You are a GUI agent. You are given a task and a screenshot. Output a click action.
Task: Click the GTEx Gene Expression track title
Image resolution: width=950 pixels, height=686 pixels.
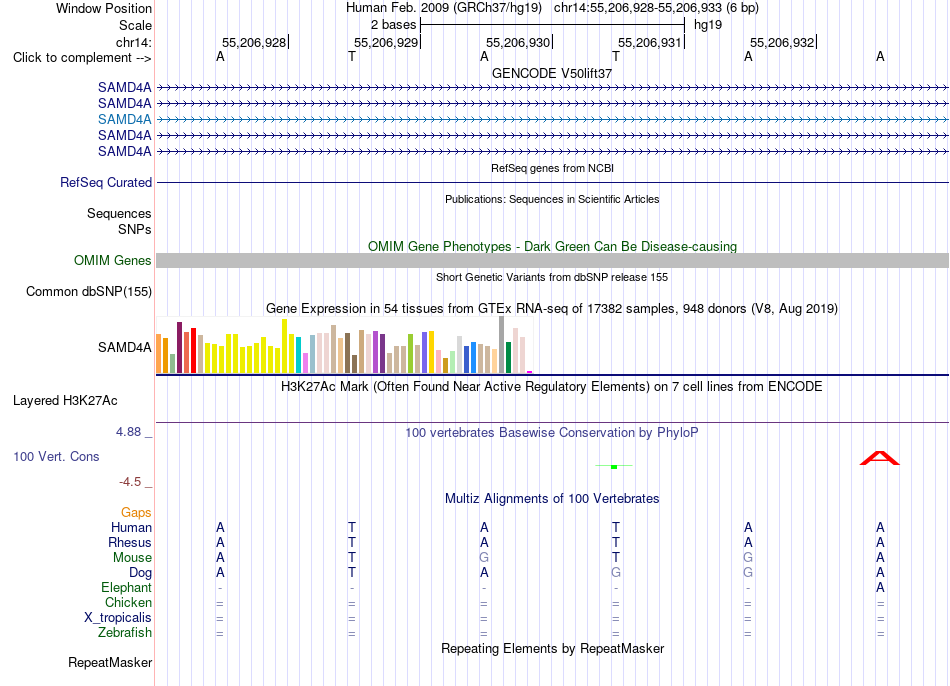pos(552,308)
